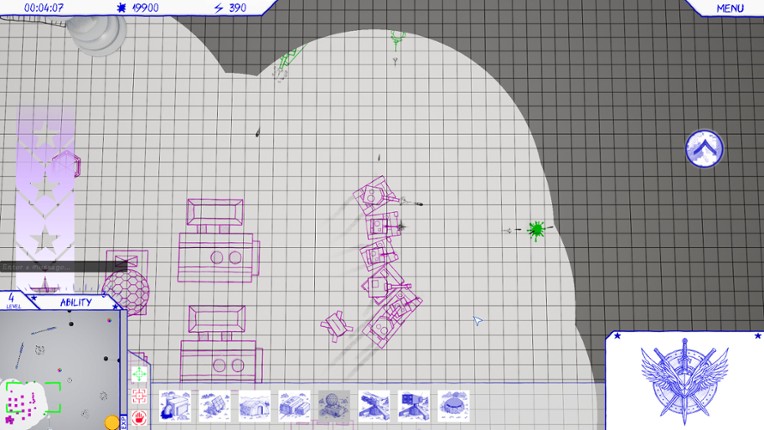764x430 pixels.
Task: Select the first building icon in build bar
Action: point(174,406)
